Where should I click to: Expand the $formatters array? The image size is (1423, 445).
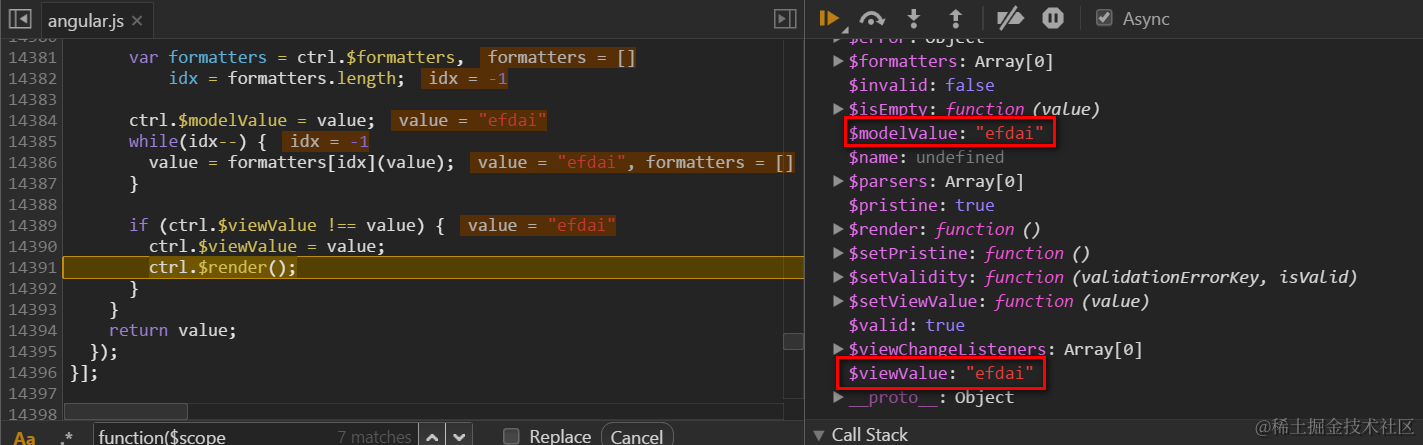coord(839,62)
